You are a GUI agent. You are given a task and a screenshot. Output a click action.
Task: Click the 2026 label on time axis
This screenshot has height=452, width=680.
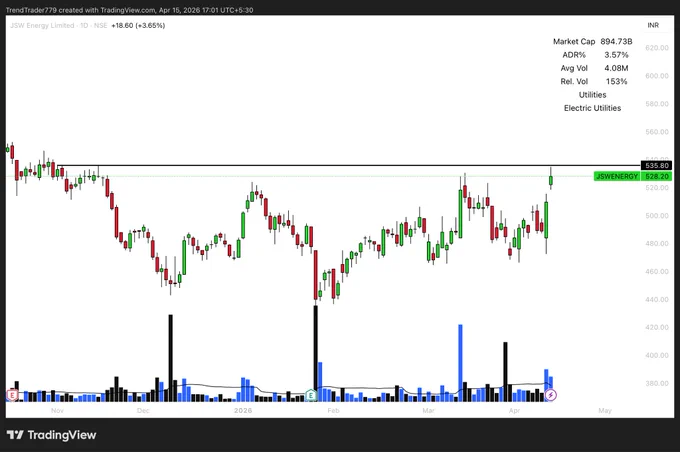pos(243,410)
